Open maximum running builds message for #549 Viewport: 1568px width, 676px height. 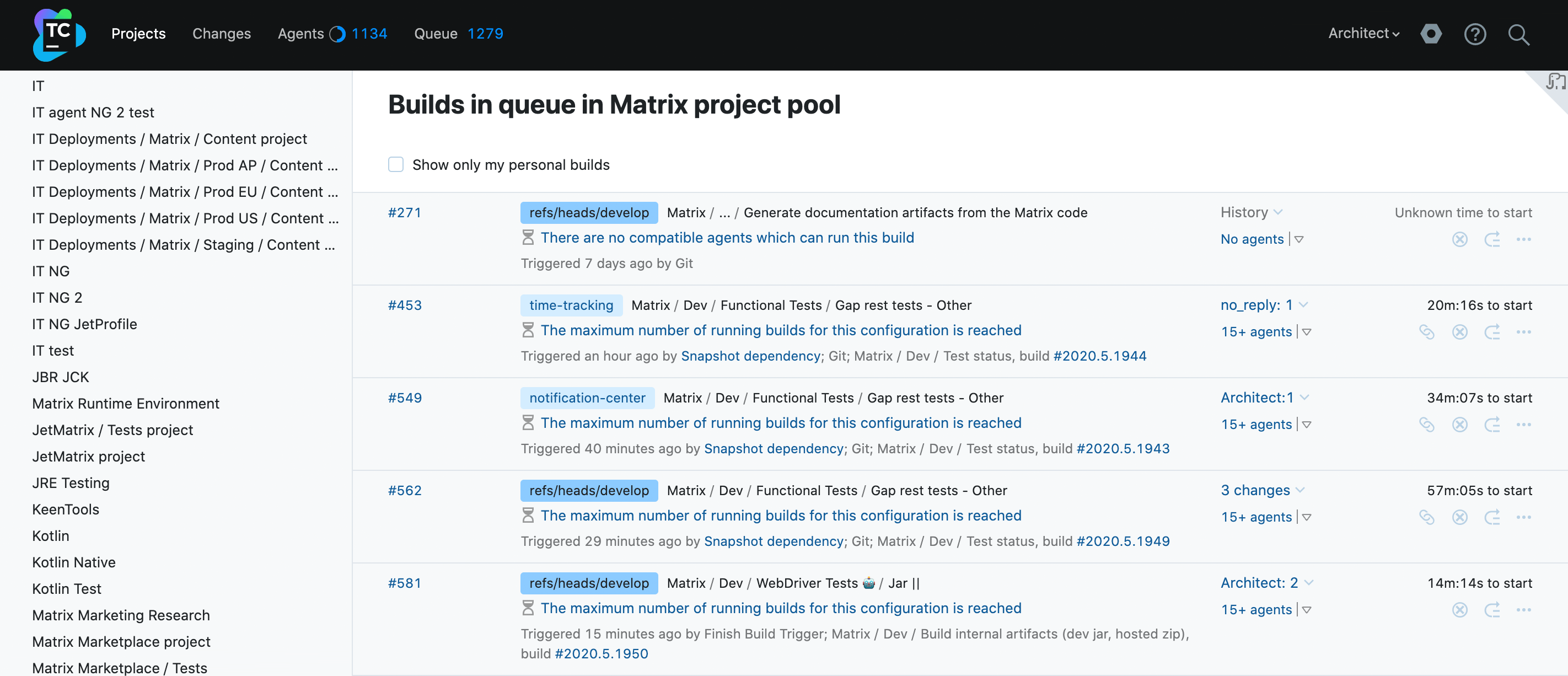780,423
